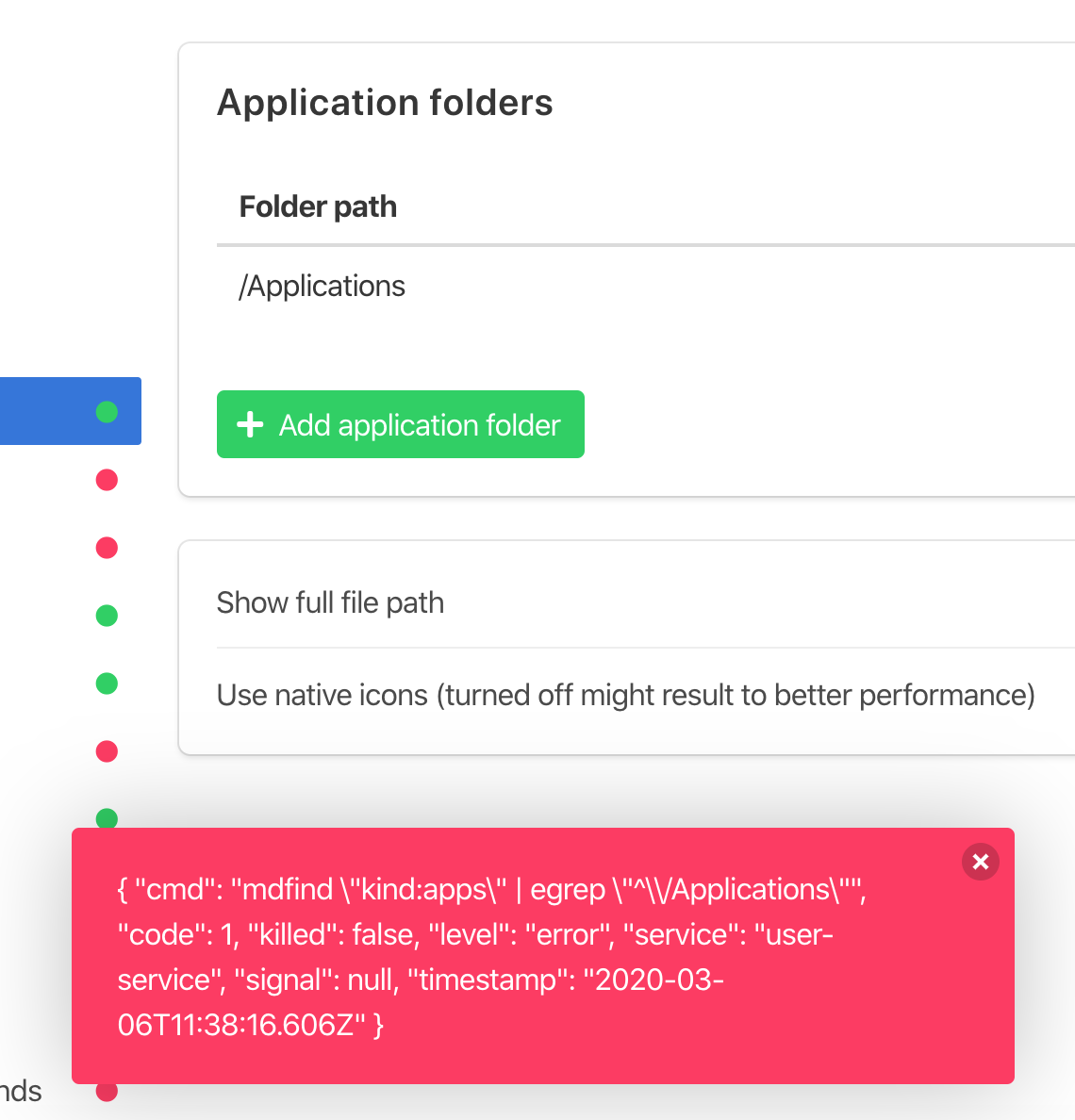Click the Application folders heading

point(385,102)
